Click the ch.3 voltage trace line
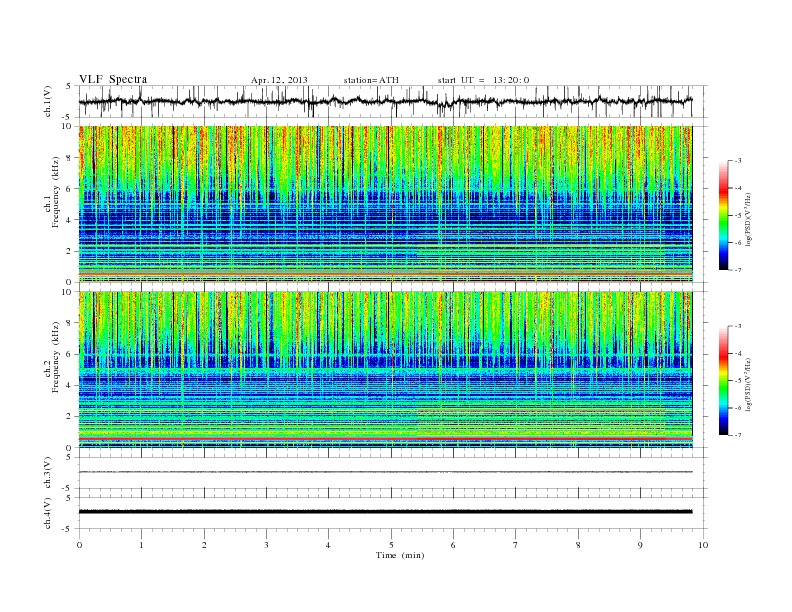 pyautogui.click(x=385, y=472)
